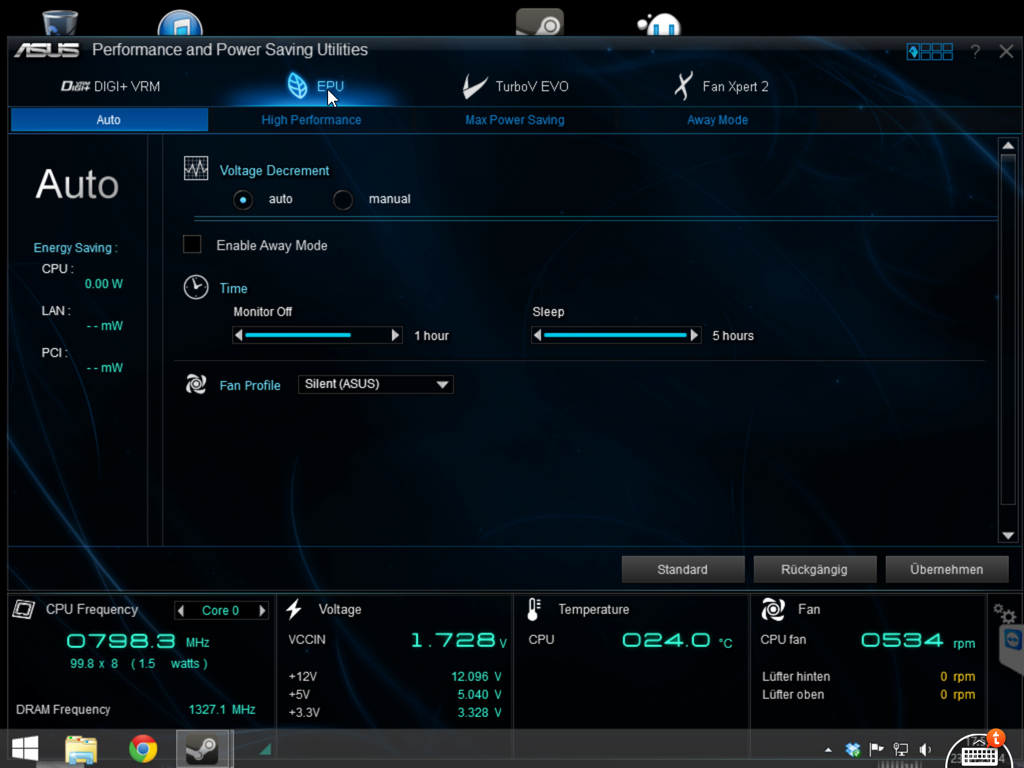Click the Lüfter hinten row
The height and width of the screenshot is (768, 1024).
tap(868, 677)
